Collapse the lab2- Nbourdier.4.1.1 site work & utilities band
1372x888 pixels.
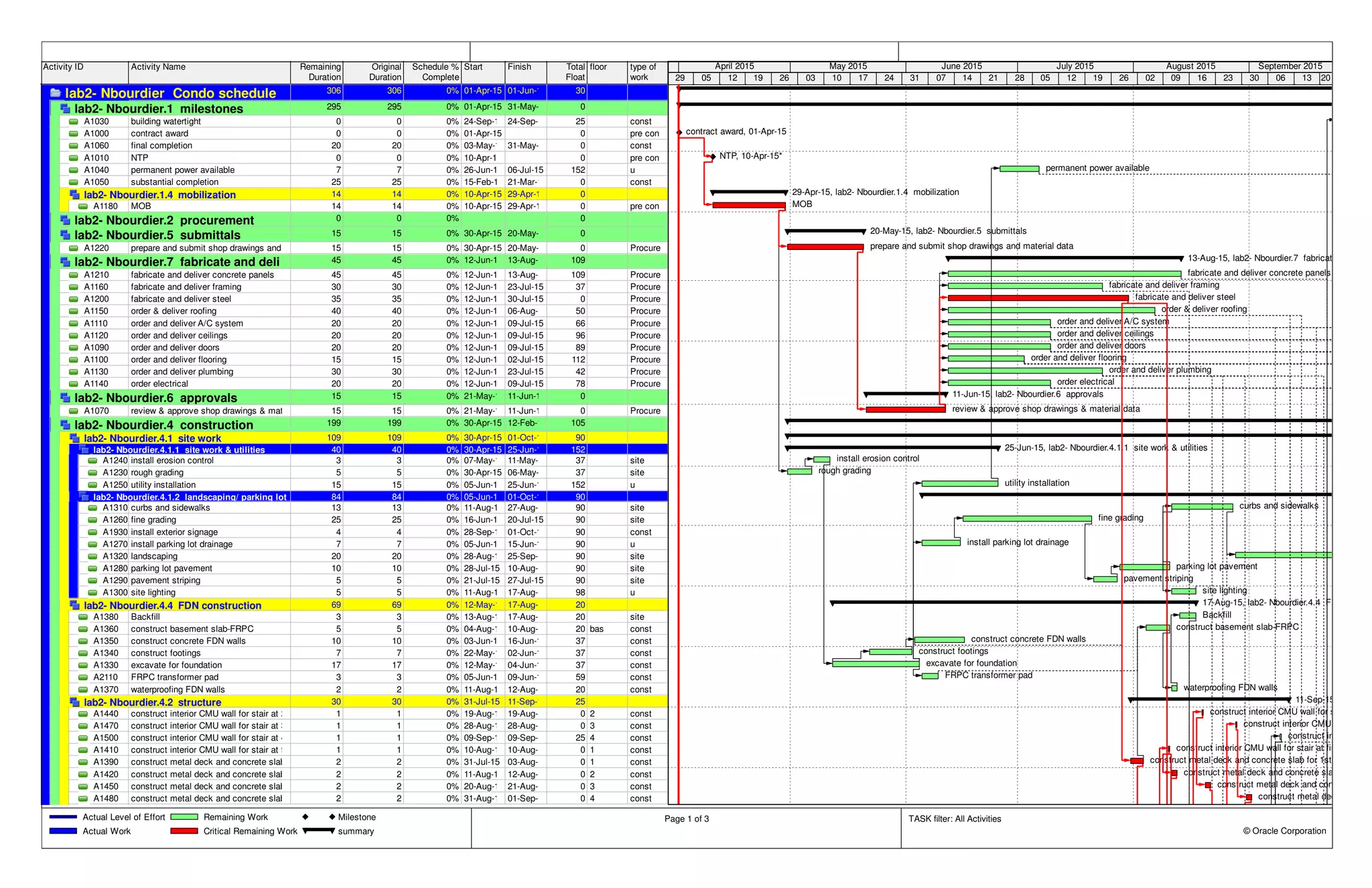click(x=84, y=450)
